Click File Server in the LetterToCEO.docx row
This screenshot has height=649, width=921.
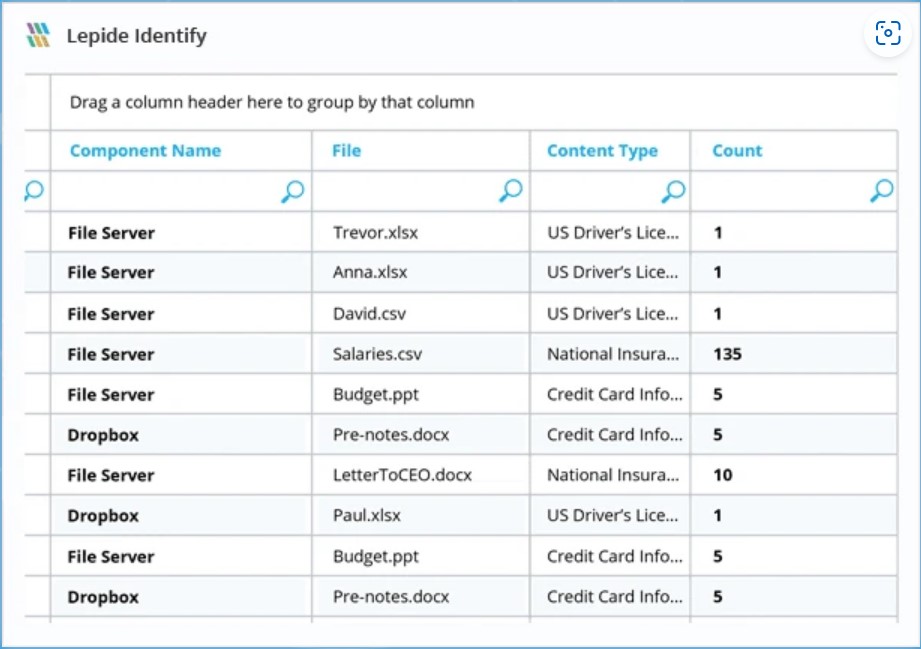[x=111, y=475]
